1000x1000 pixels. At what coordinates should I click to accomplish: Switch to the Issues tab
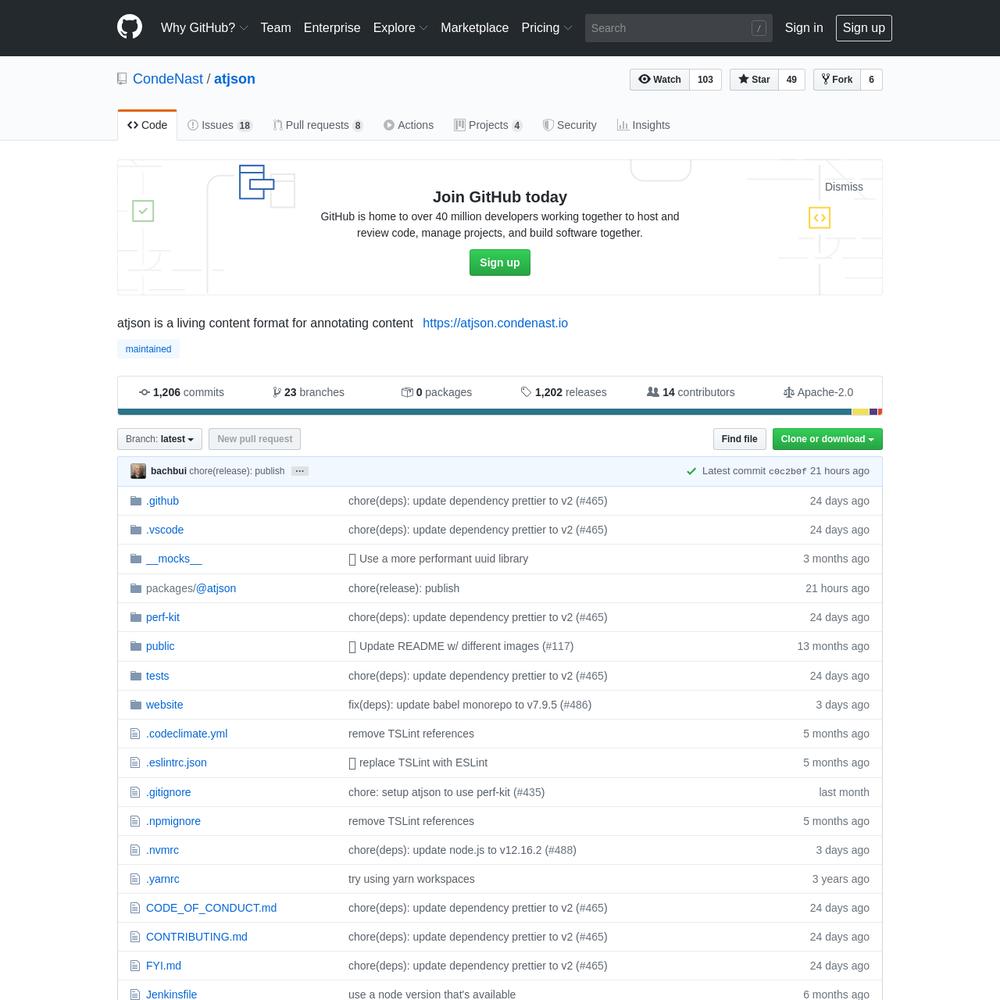click(219, 125)
